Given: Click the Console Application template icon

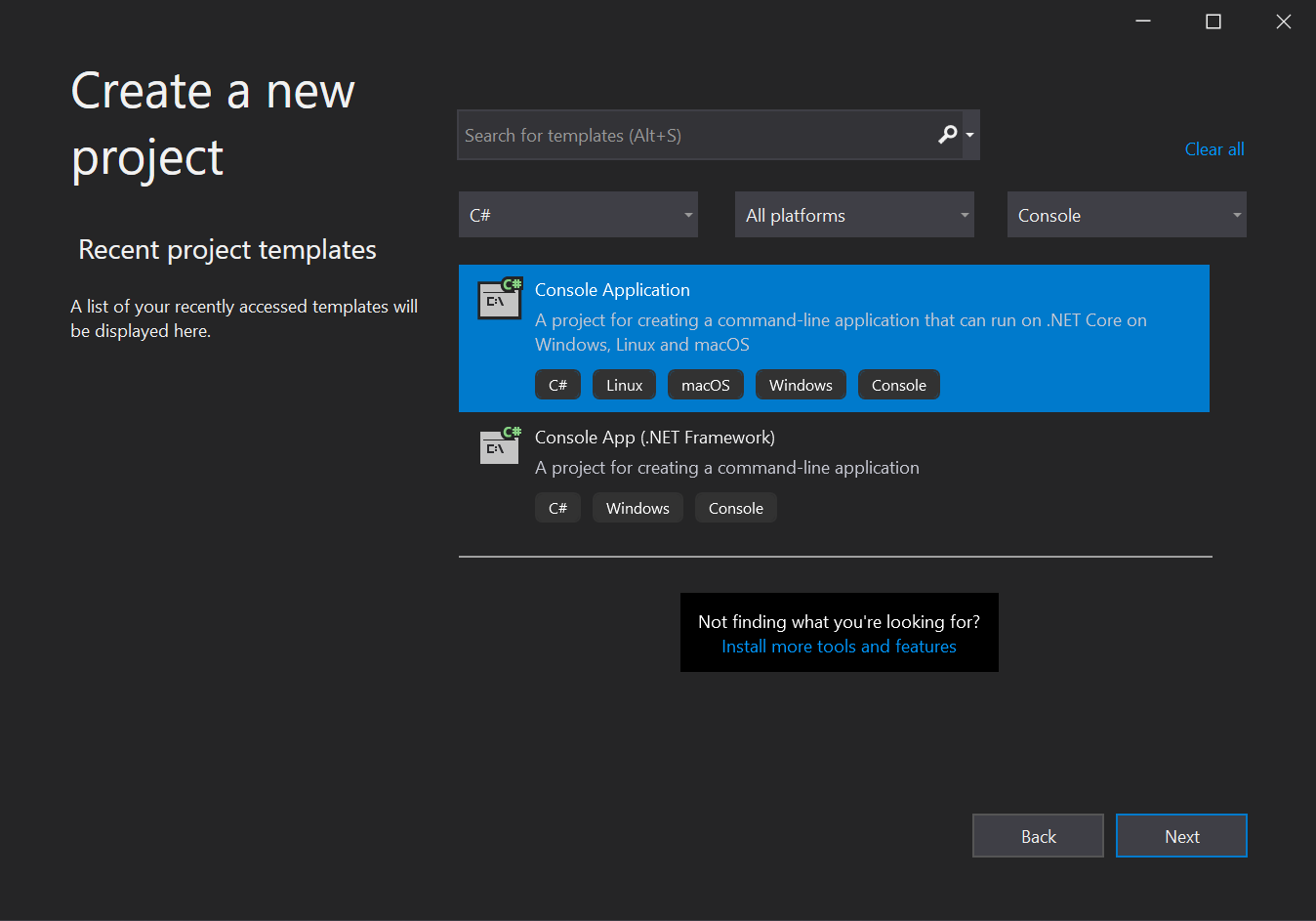Looking at the screenshot, I should 499,299.
